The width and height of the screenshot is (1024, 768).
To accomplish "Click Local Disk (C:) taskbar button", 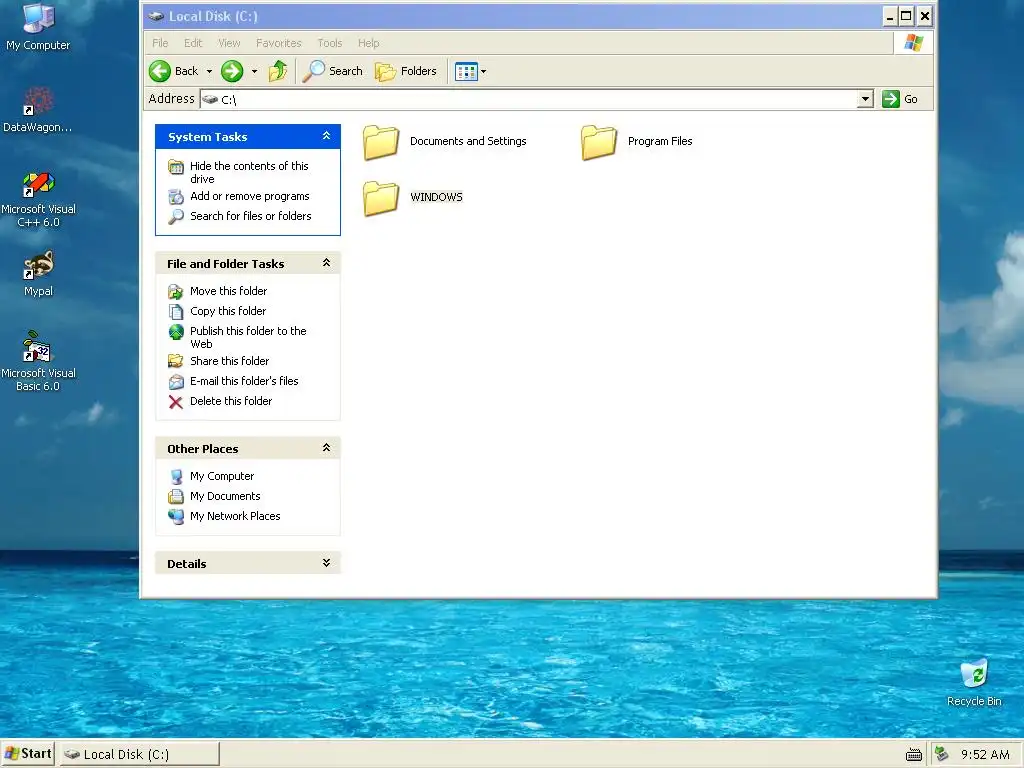I will pyautogui.click(x=139, y=754).
